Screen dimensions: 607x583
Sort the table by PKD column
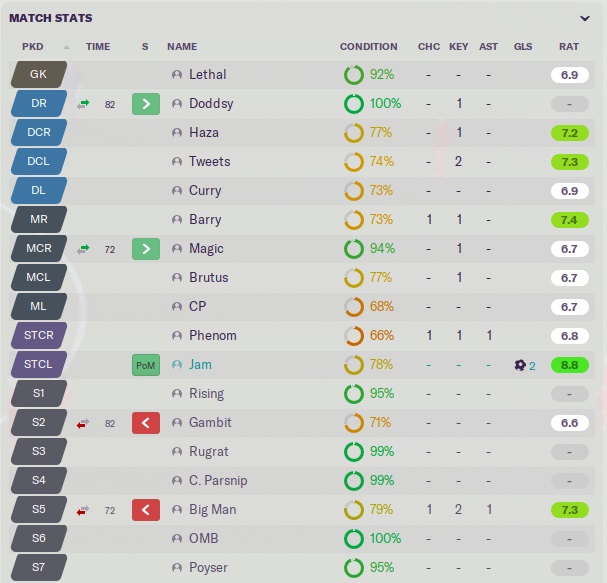tap(33, 46)
